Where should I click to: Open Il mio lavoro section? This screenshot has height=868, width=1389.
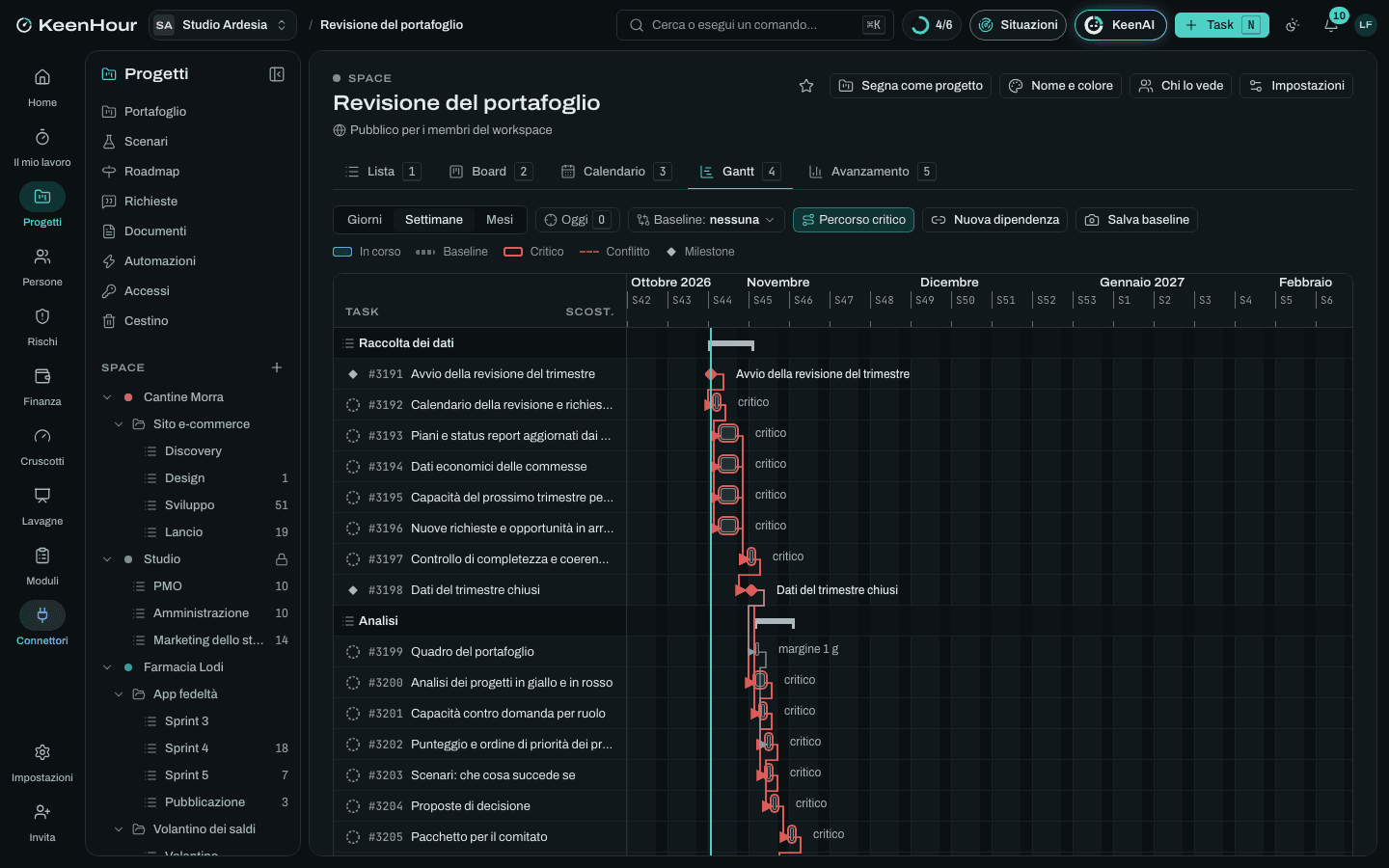pos(42,148)
